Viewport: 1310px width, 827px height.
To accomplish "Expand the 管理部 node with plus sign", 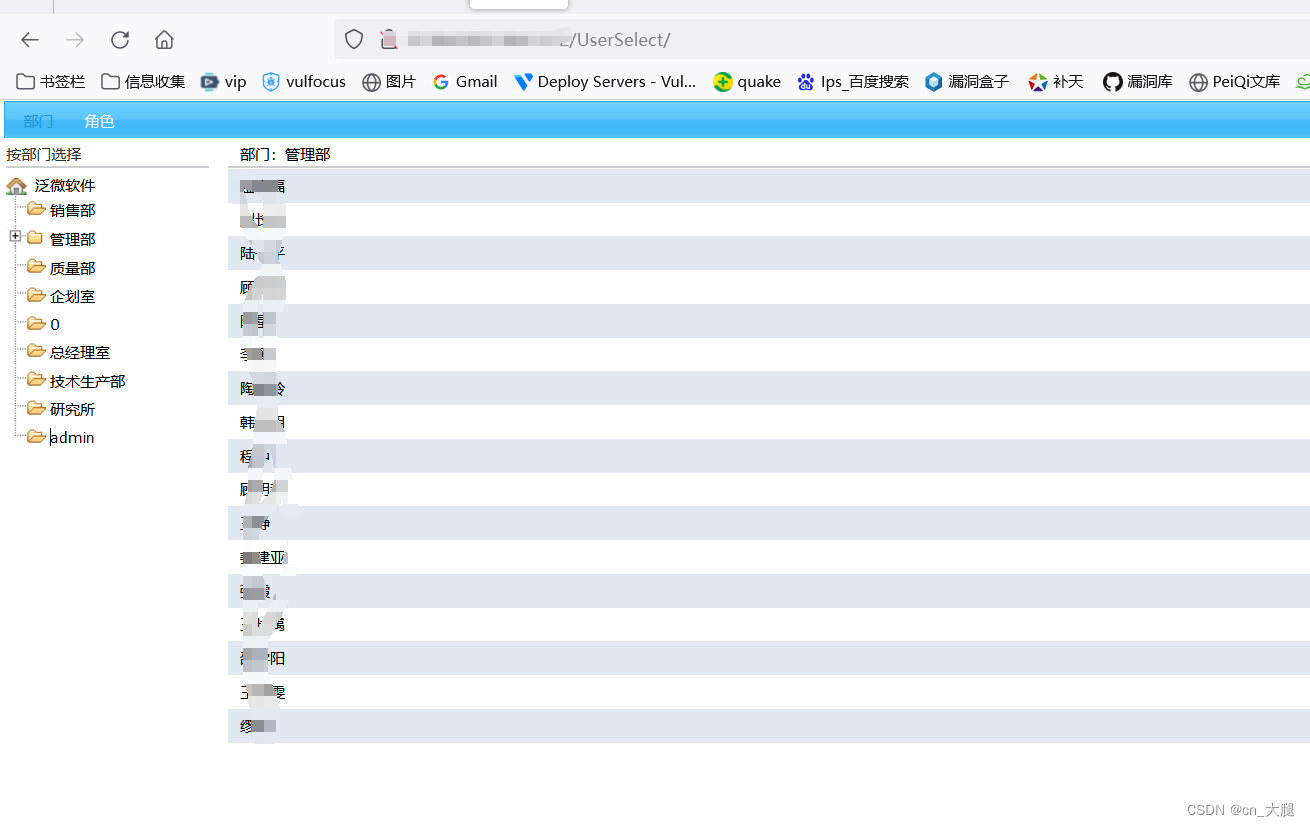I will pyautogui.click(x=15, y=236).
